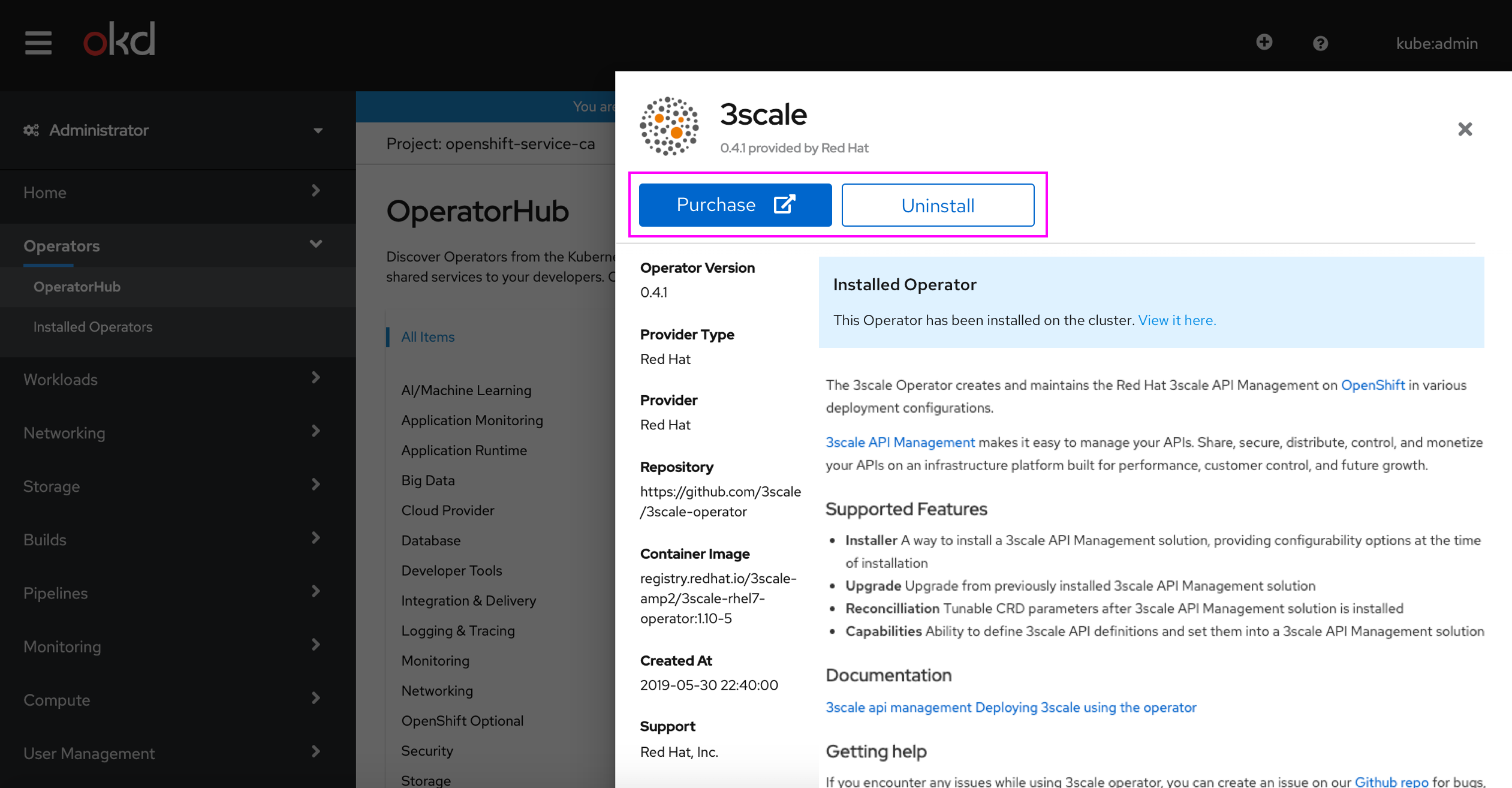Click the 3scale operator logo icon
Viewport: 1512px width, 788px height.
pyautogui.click(x=670, y=127)
